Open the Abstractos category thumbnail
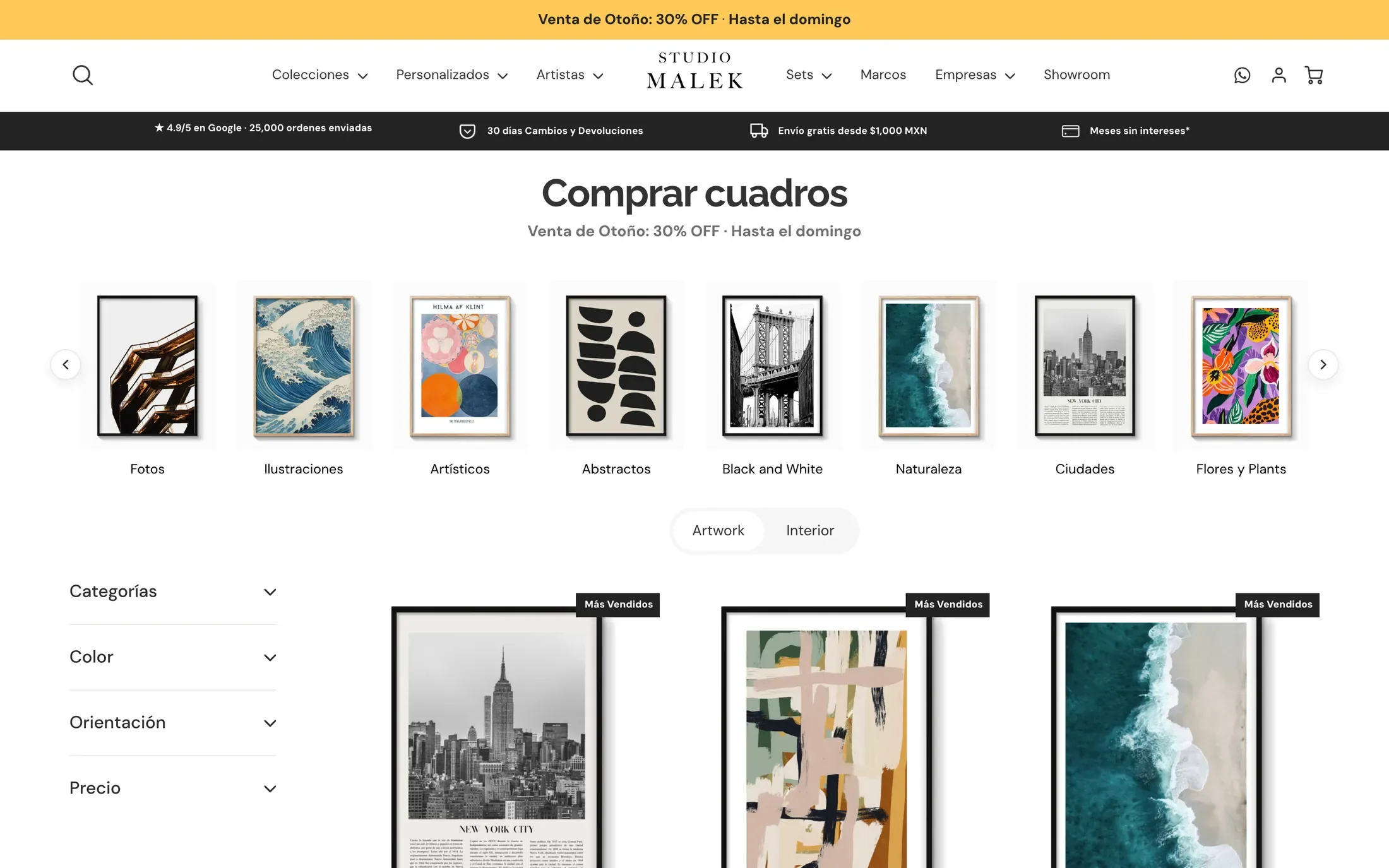The height and width of the screenshot is (868, 1389). [x=616, y=366]
